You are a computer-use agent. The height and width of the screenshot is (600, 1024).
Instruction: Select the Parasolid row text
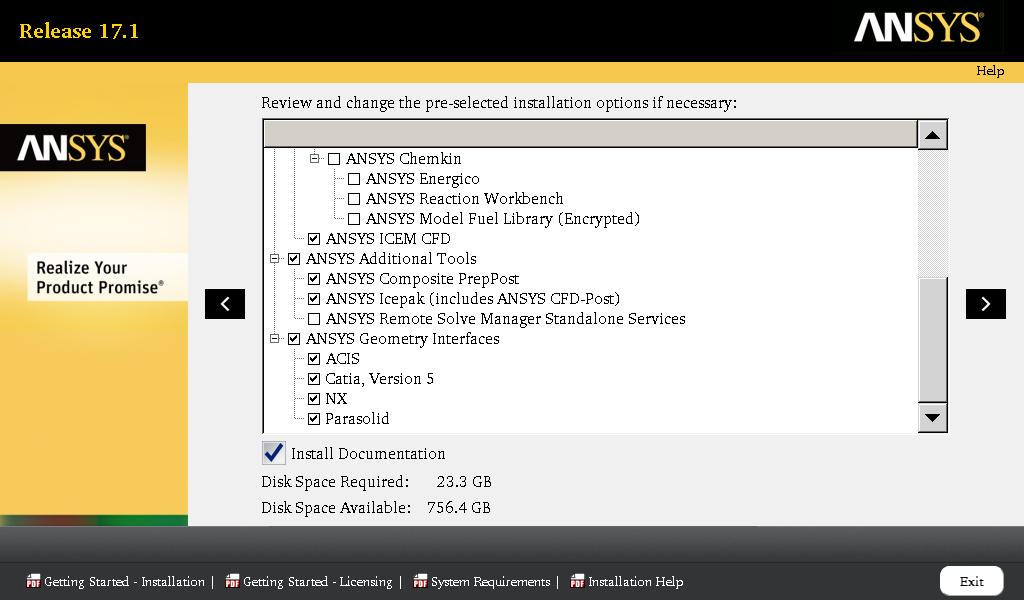pos(357,418)
